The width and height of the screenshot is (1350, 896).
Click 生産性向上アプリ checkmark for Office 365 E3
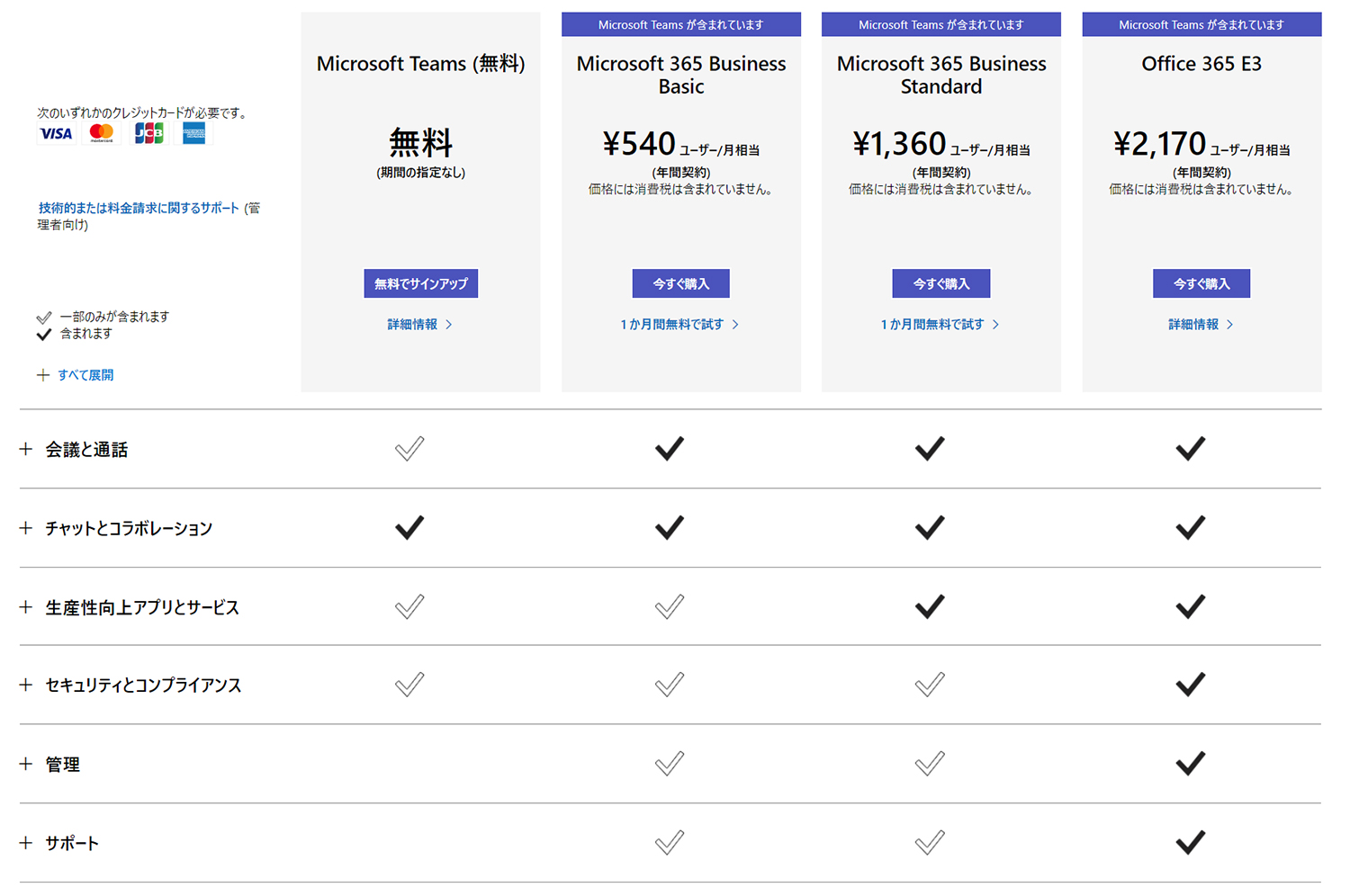pyautogui.click(x=1191, y=606)
